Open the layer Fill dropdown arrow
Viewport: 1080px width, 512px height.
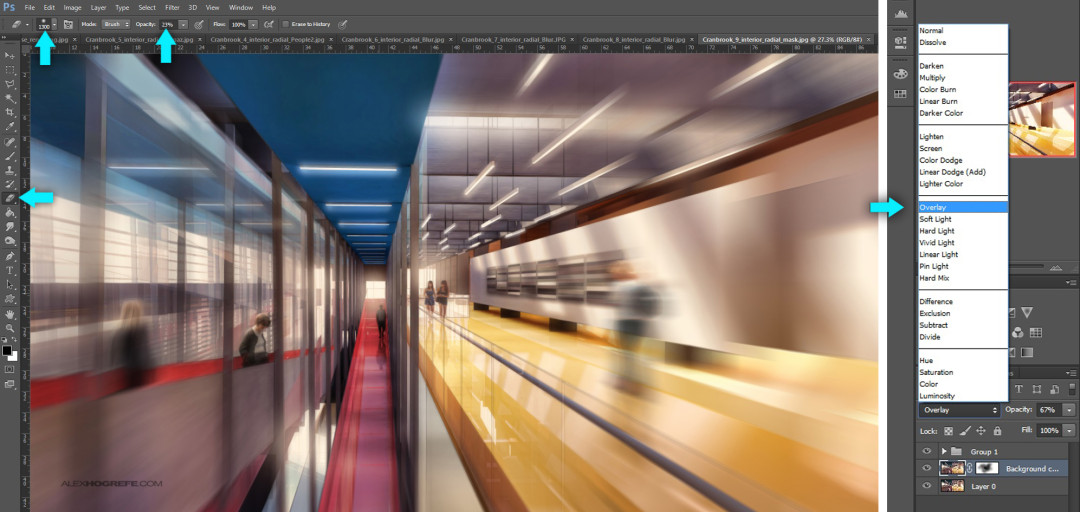[1069, 431]
